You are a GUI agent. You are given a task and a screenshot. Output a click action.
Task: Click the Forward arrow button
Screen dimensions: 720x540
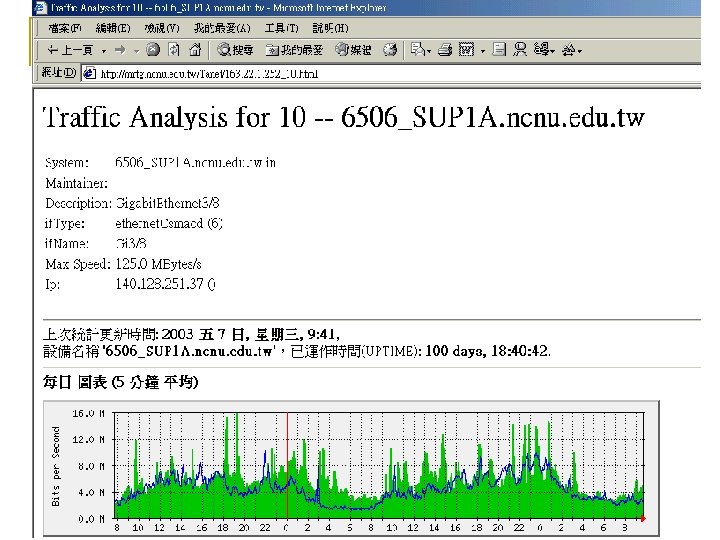pyautogui.click(x=120, y=50)
